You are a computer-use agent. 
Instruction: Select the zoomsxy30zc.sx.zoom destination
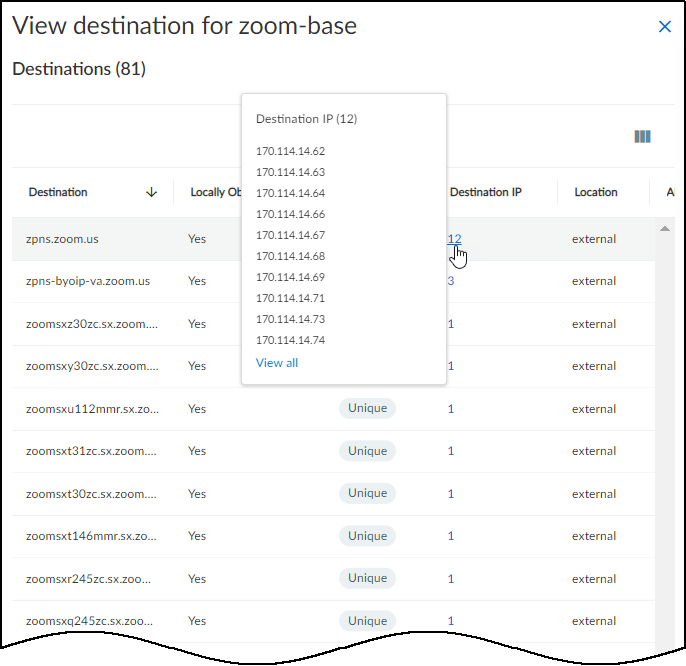(x=92, y=366)
